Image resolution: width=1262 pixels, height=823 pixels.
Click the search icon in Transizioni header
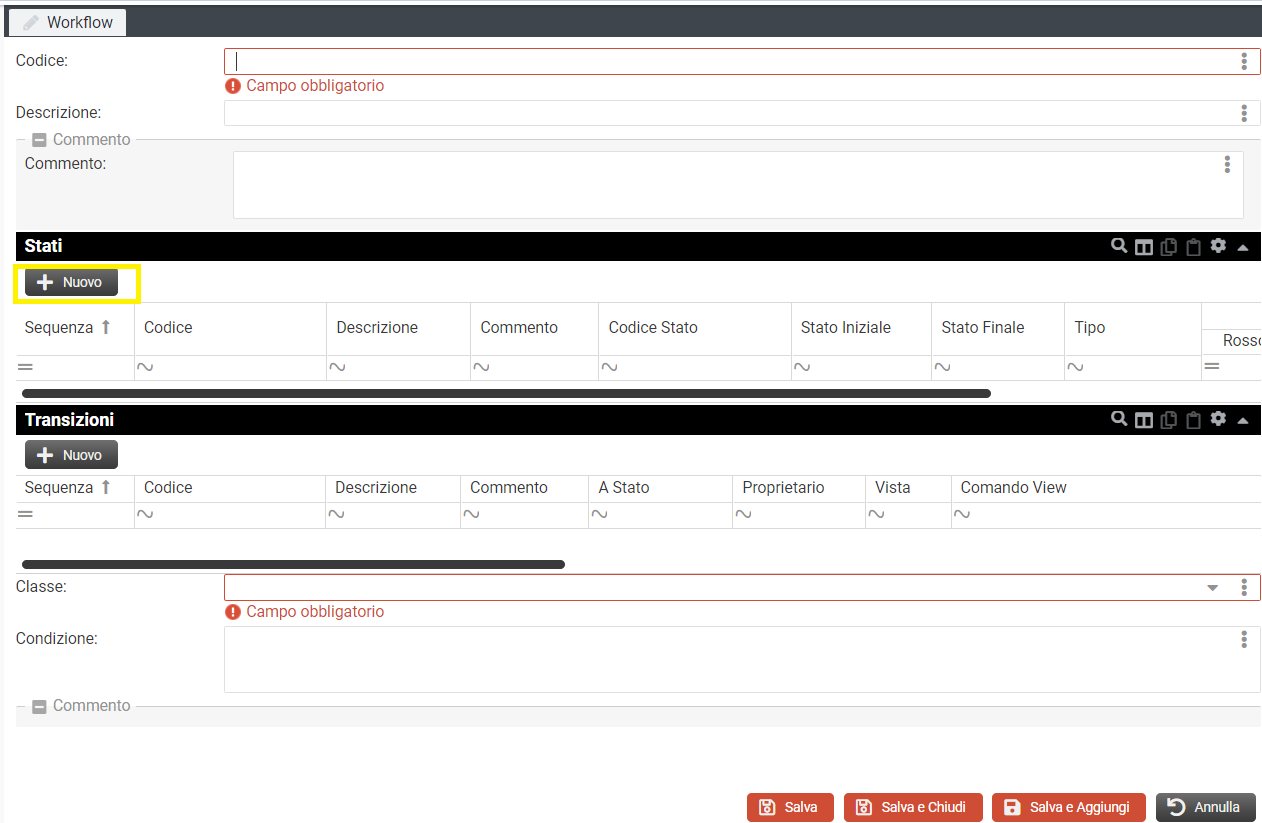click(x=1119, y=419)
